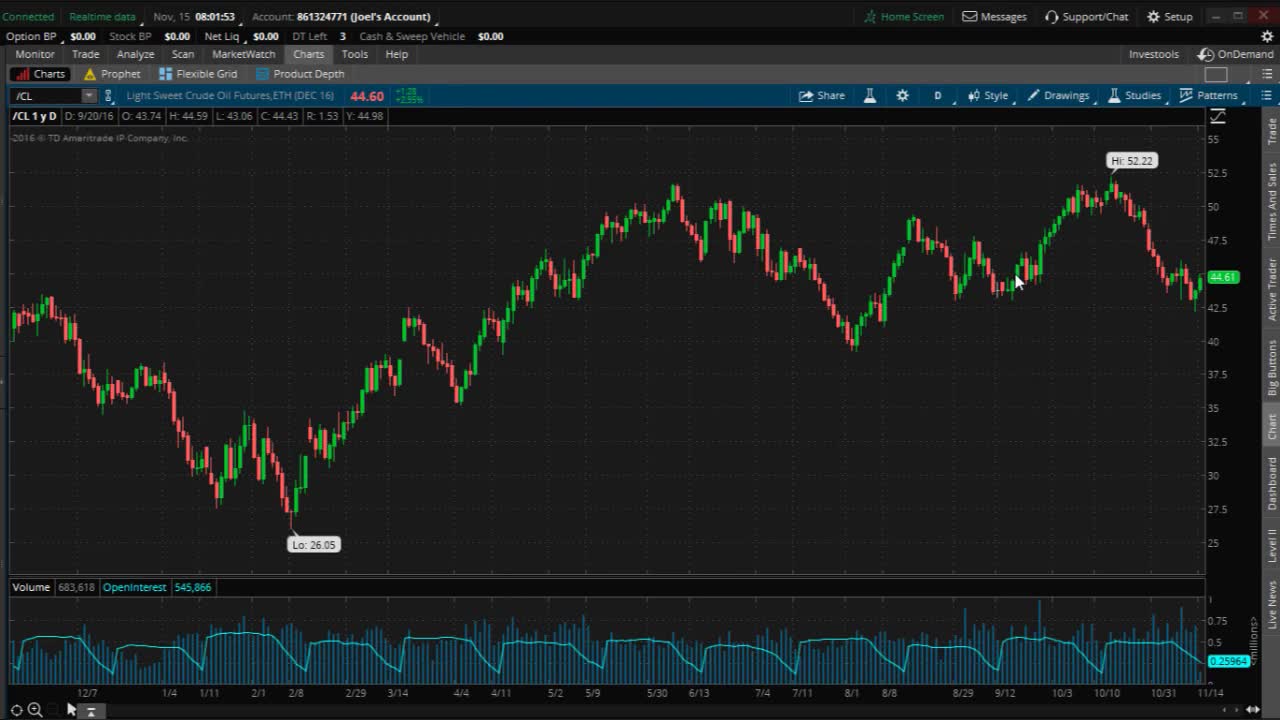Open the Dashboard sidebar panel

tap(1272, 483)
